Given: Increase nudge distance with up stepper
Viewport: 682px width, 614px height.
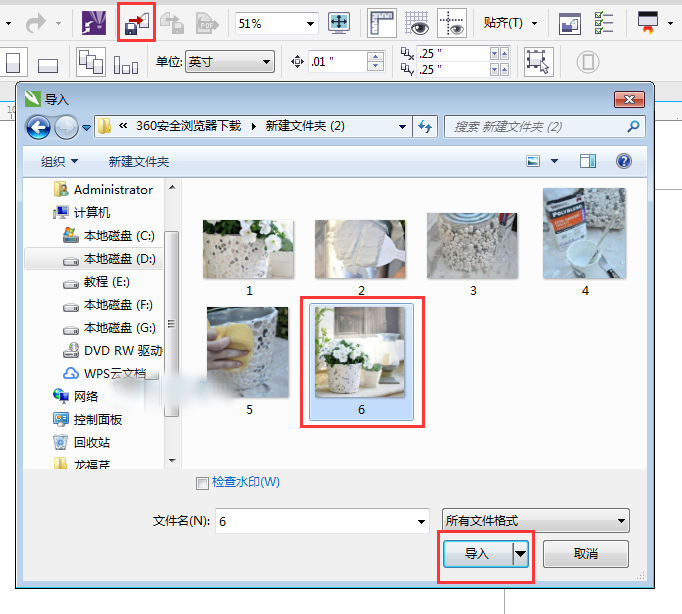Looking at the screenshot, I should point(375,57).
